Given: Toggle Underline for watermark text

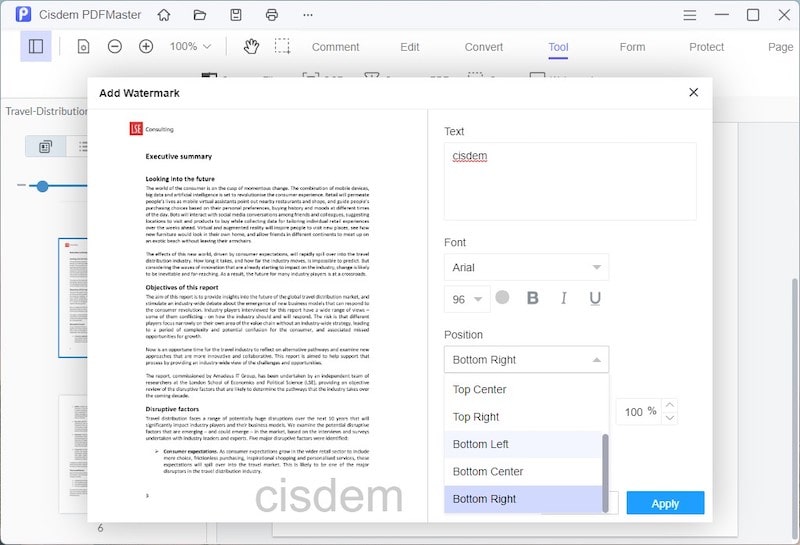Looking at the screenshot, I should point(595,299).
